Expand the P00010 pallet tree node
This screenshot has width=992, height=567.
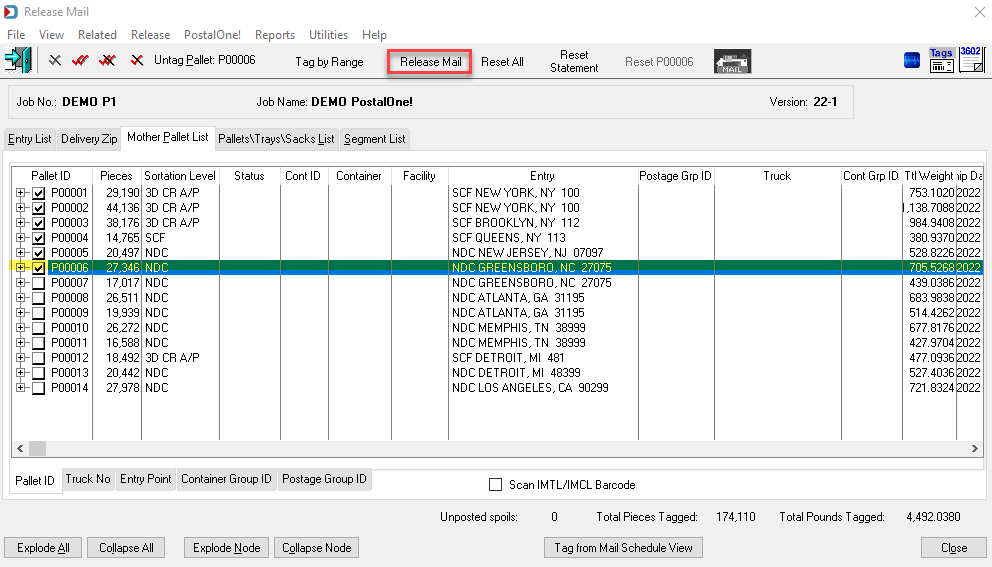coord(21,328)
